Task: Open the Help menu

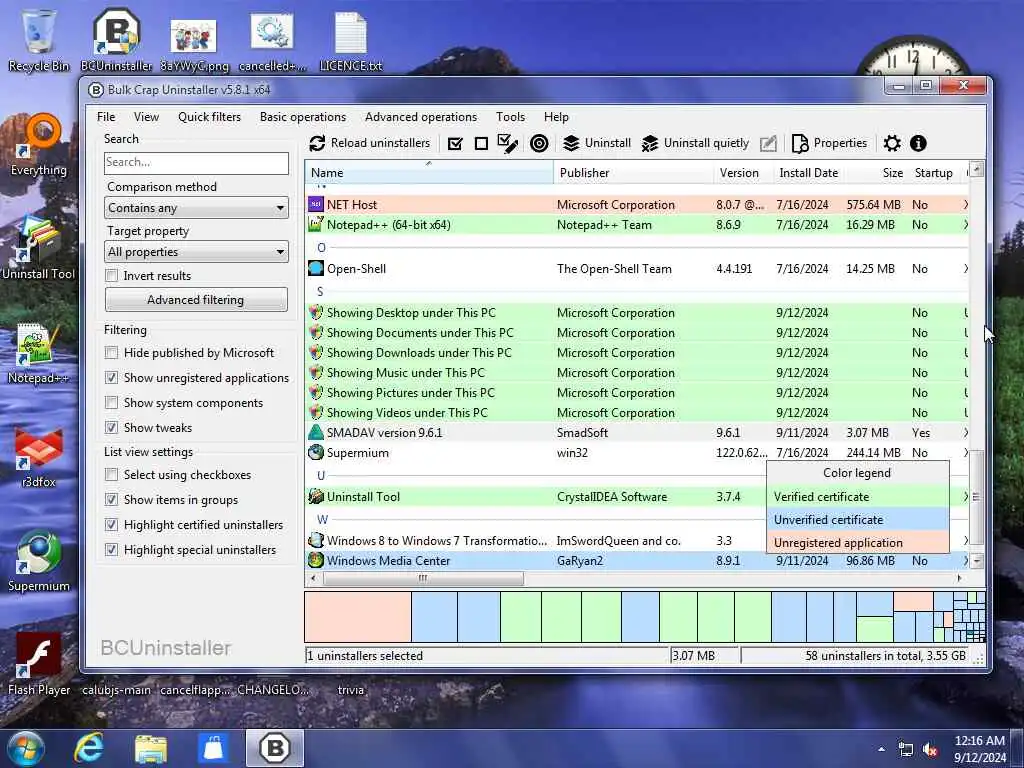Action: tap(556, 117)
